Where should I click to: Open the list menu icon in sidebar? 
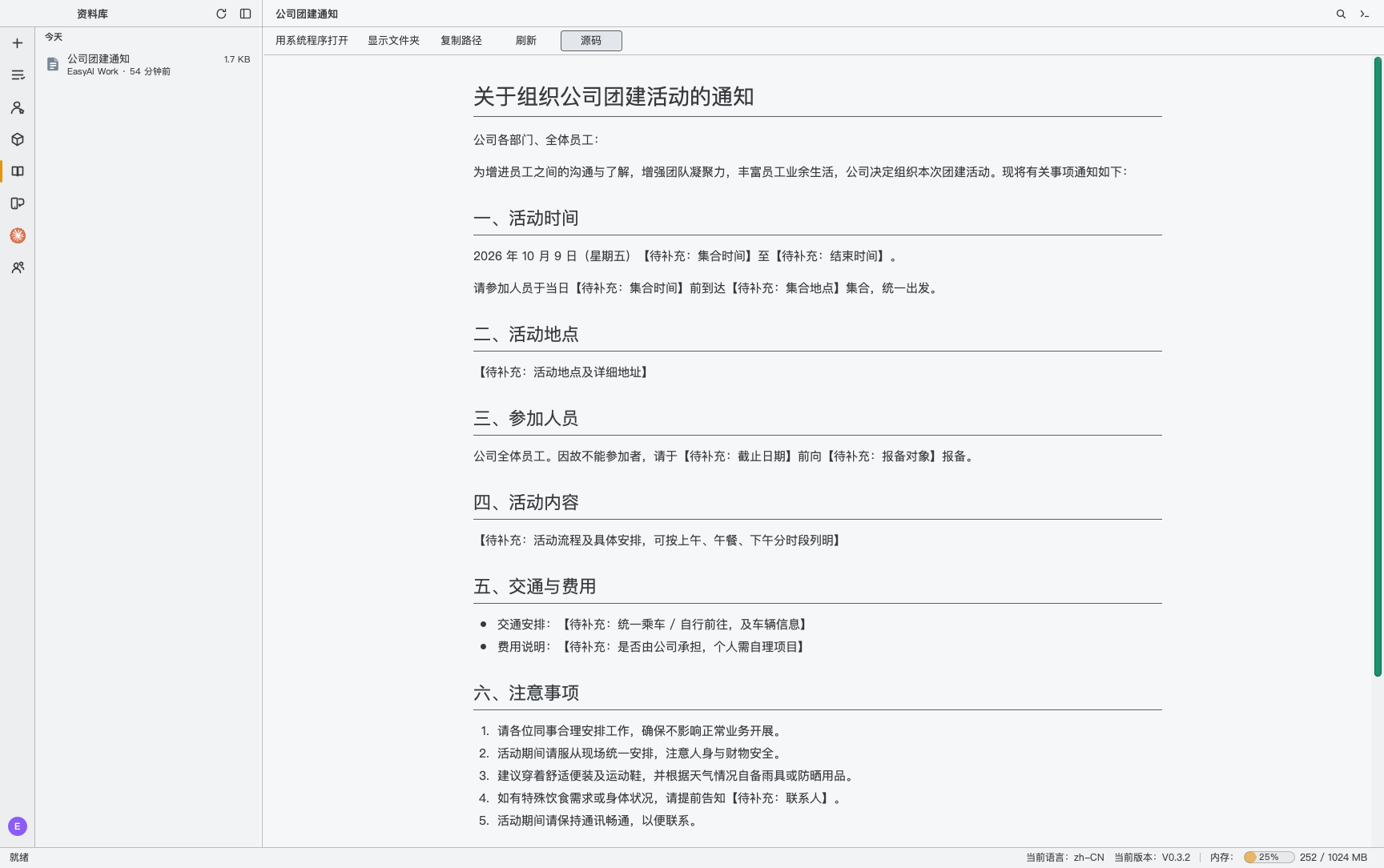[18, 75]
